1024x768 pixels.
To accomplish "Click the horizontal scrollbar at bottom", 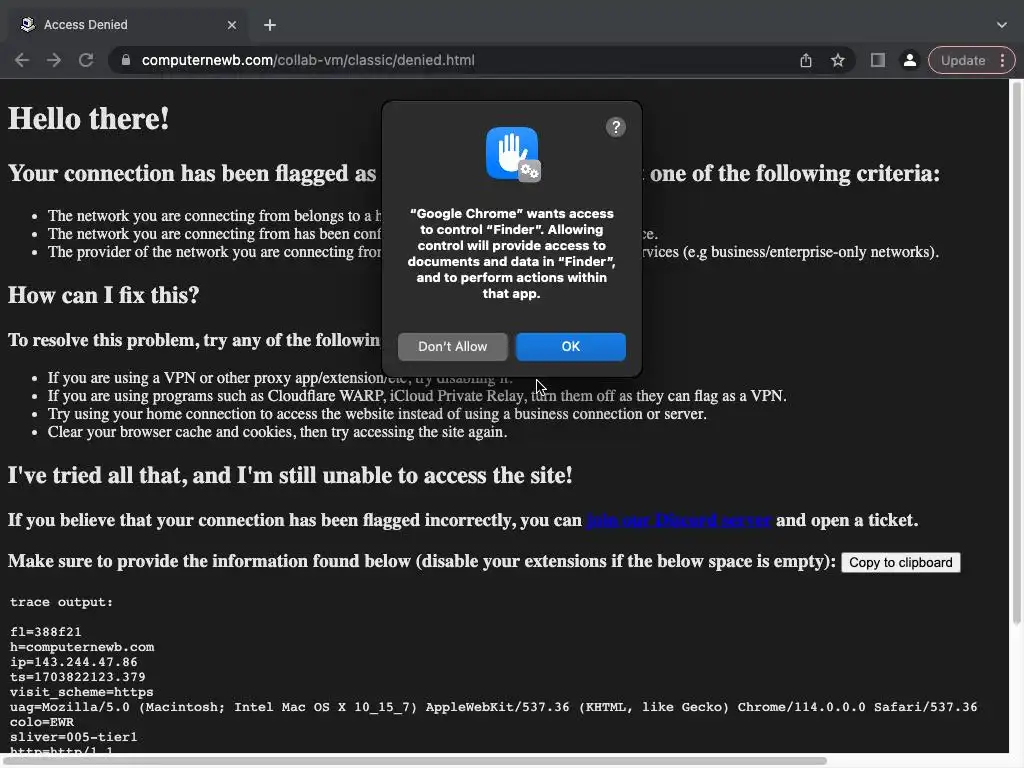I will point(414,761).
